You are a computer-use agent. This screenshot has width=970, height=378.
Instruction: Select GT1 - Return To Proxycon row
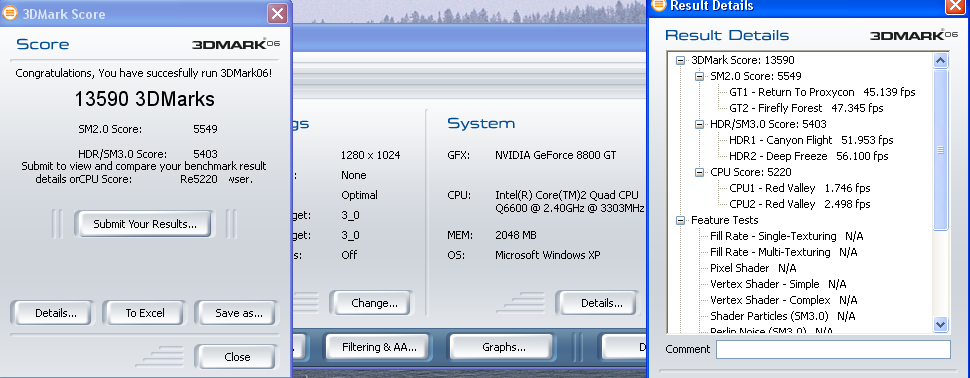click(822, 92)
